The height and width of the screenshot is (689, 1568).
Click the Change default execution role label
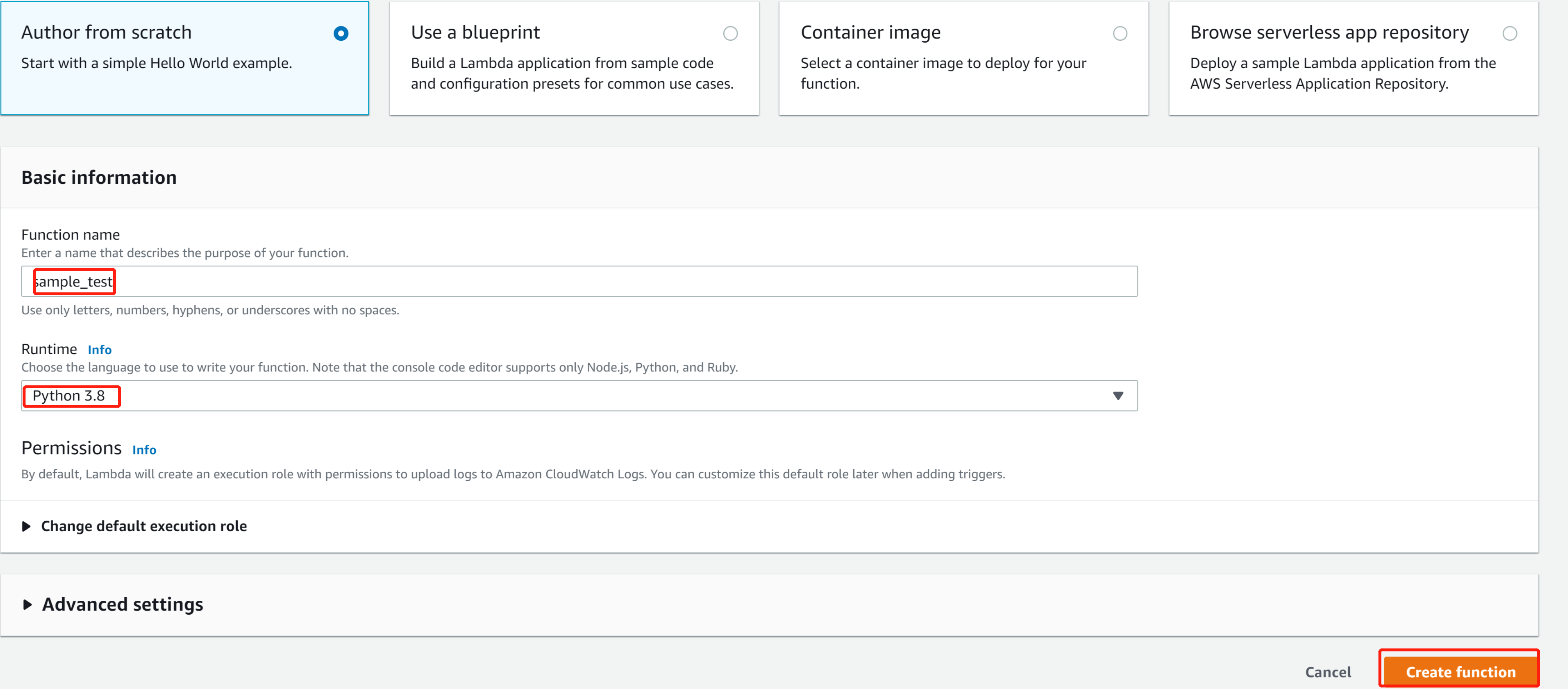[x=144, y=526]
